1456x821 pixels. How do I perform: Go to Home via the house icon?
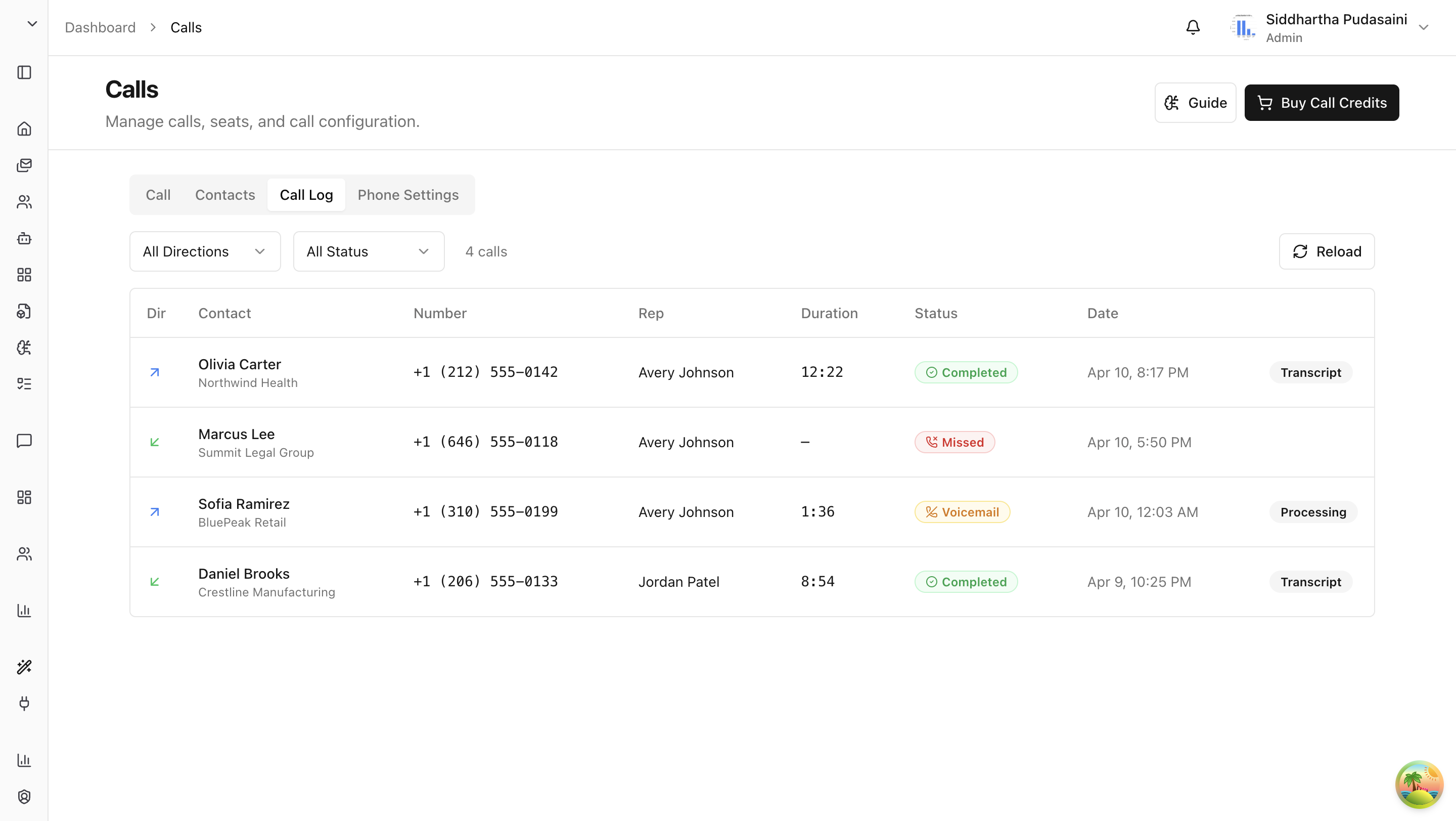24,129
